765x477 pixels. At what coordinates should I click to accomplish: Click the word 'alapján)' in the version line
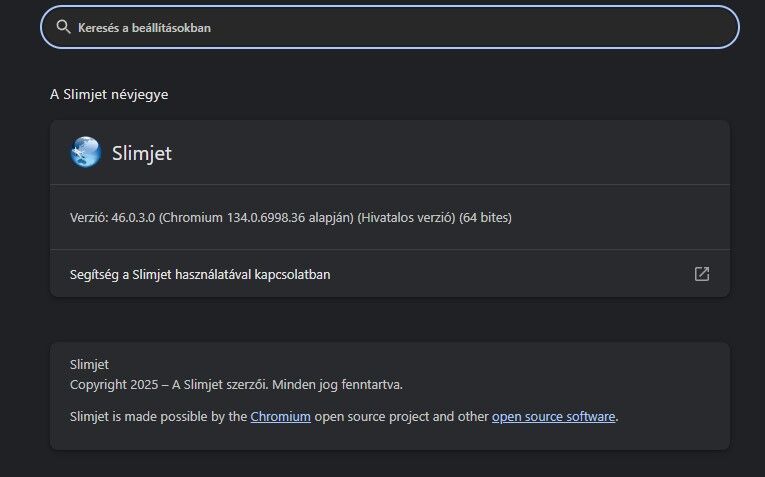click(331, 218)
